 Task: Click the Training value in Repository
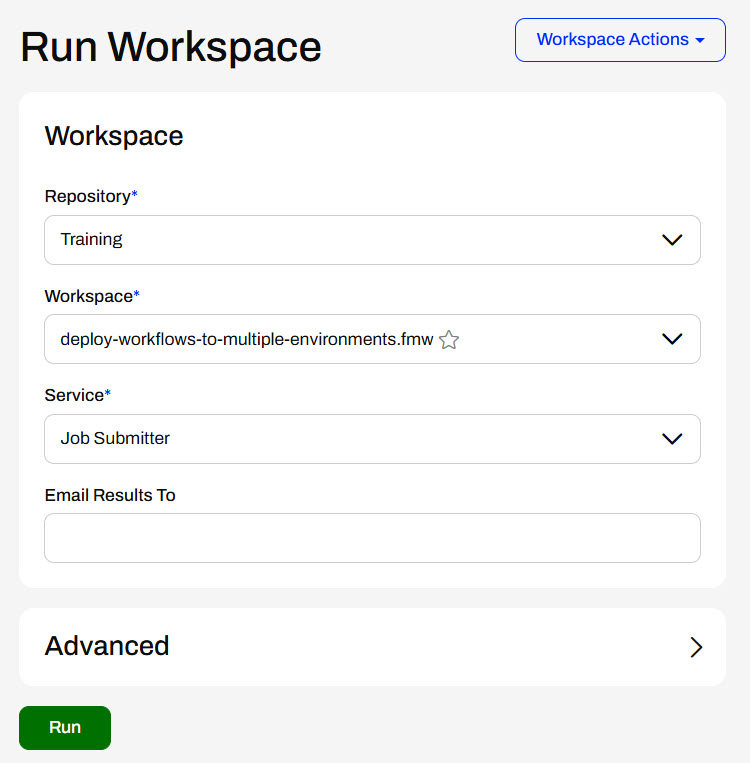pyautogui.click(x=91, y=240)
